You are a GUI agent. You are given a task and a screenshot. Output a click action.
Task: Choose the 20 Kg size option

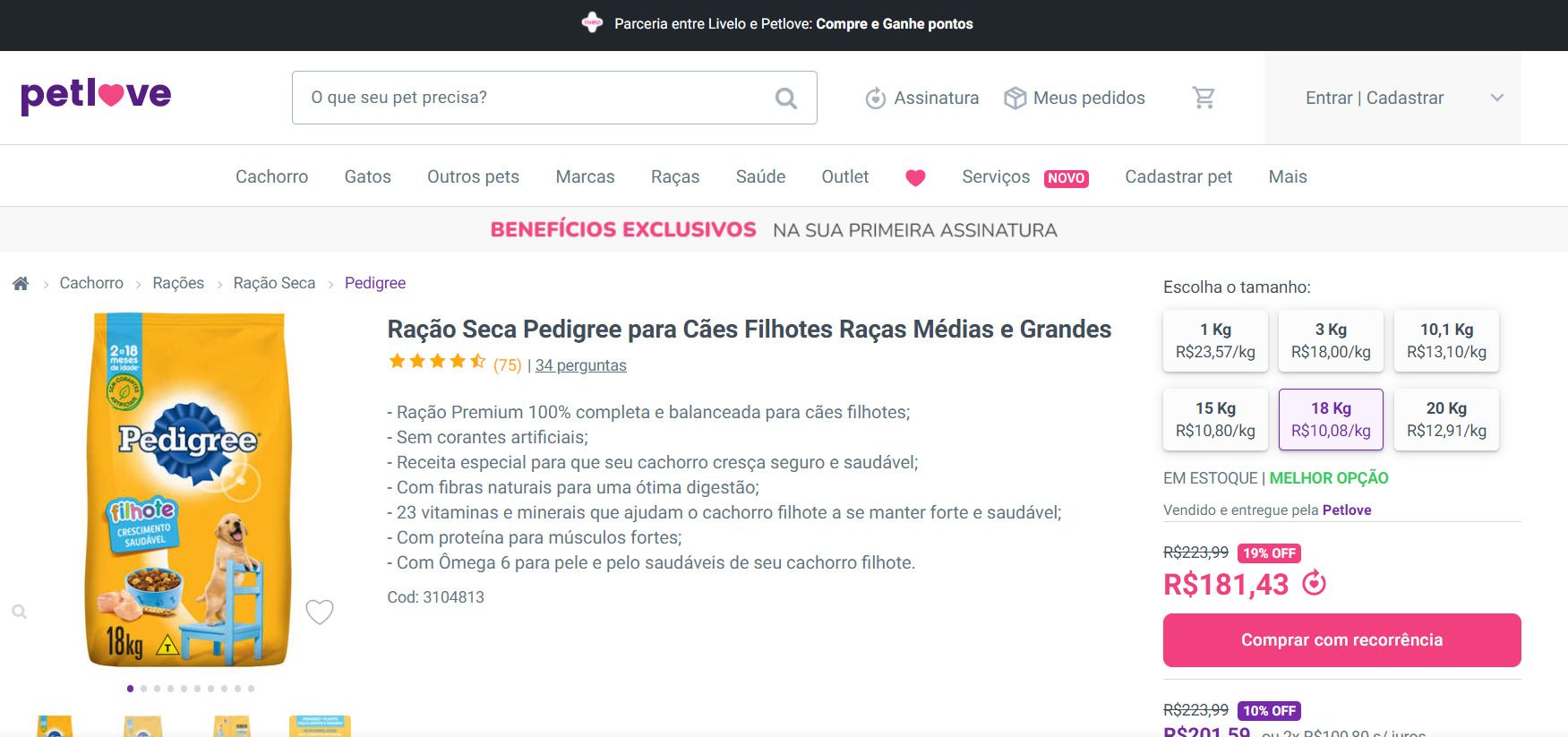(x=1446, y=419)
